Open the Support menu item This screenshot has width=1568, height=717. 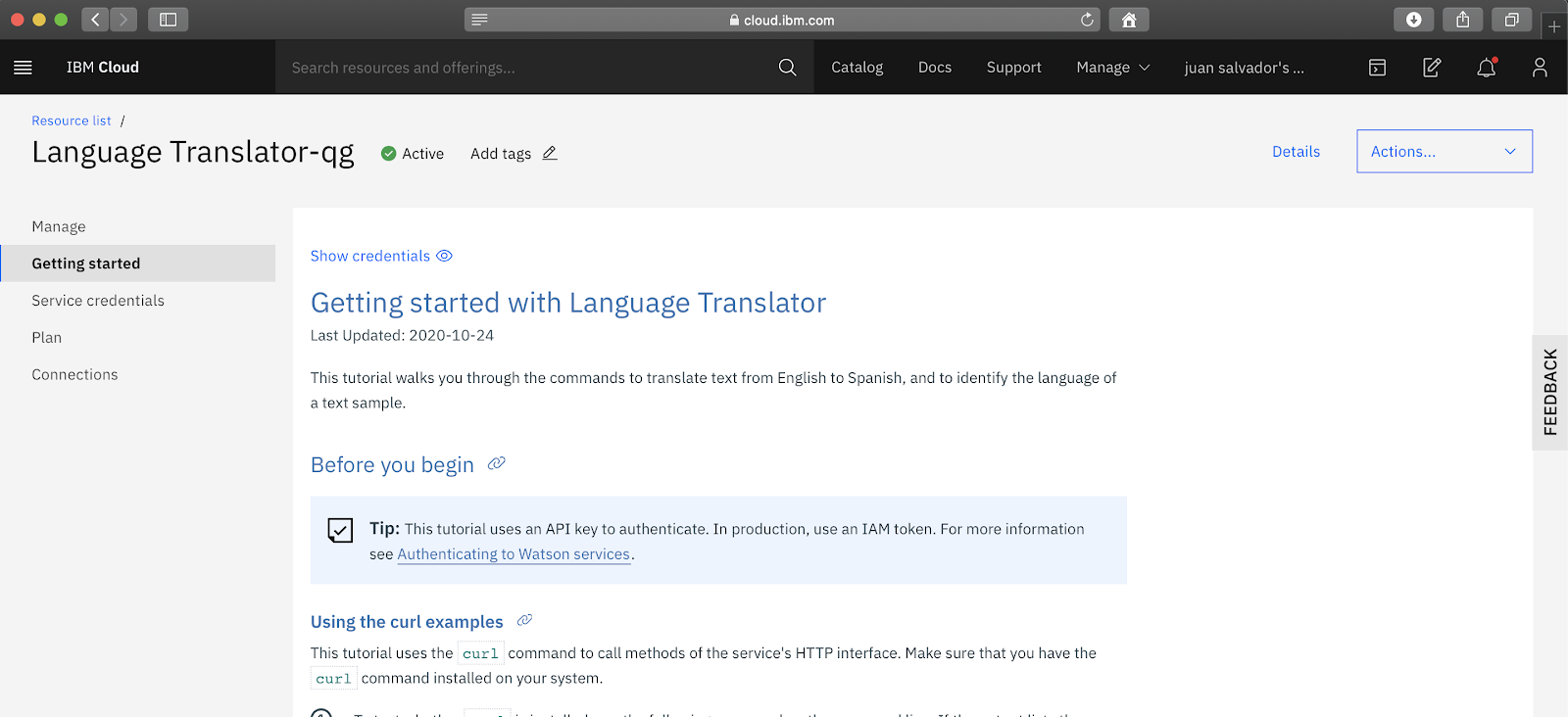point(1013,68)
